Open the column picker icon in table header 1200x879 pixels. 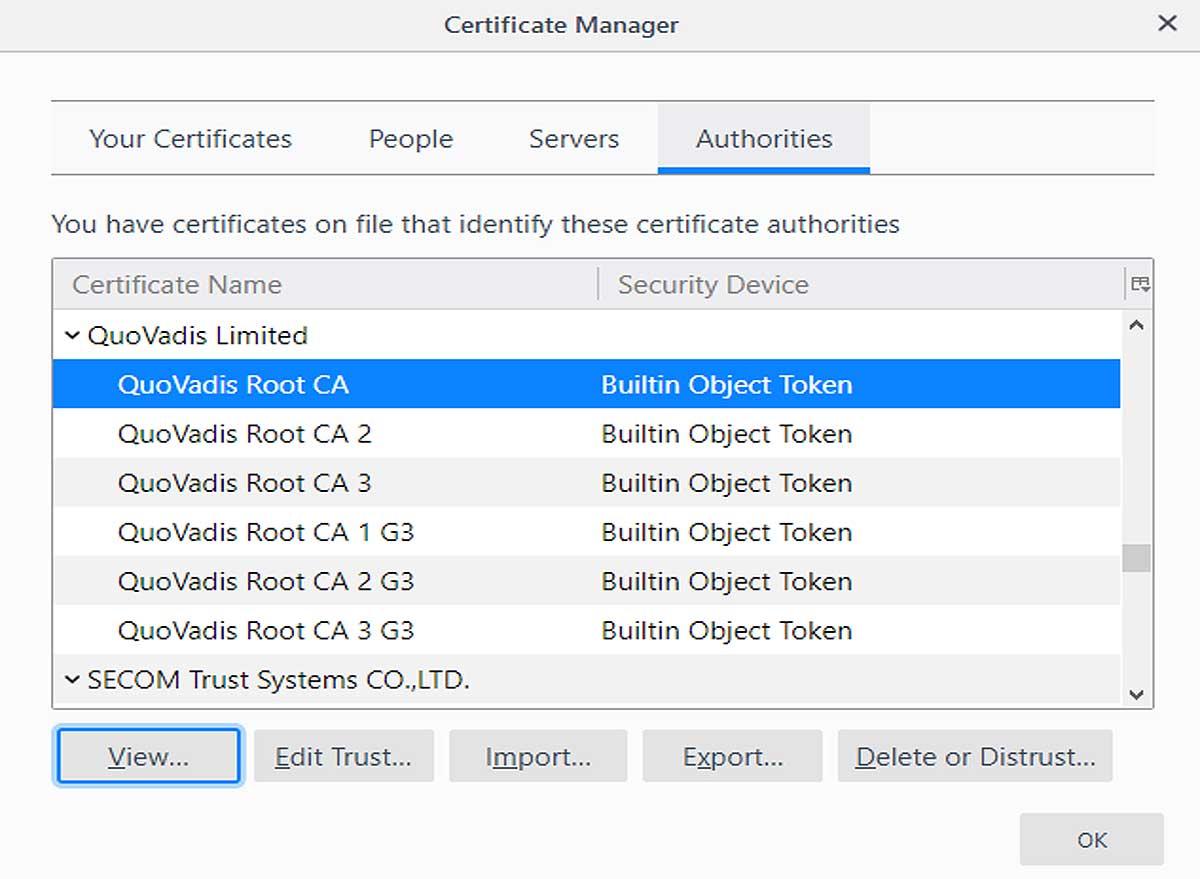click(x=1140, y=285)
